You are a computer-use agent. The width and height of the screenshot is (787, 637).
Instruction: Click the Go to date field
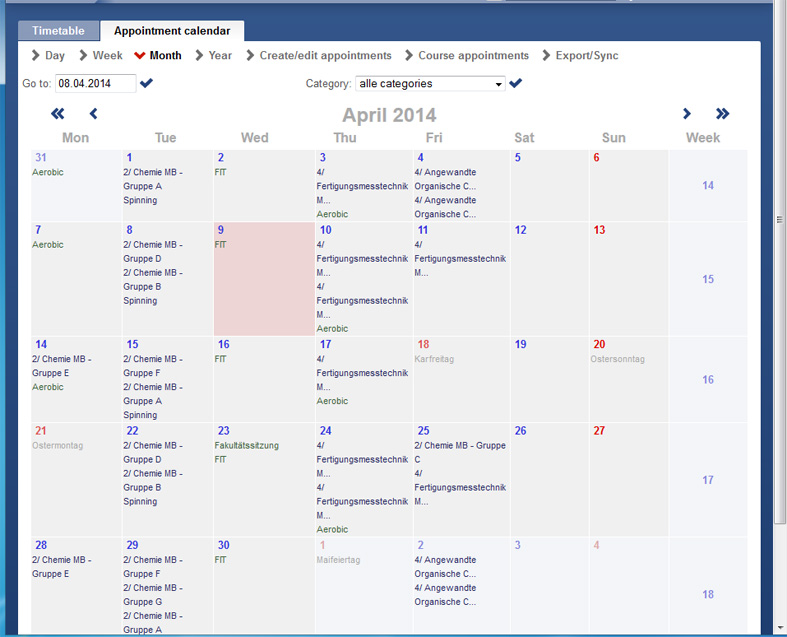click(x=95, y=83)
